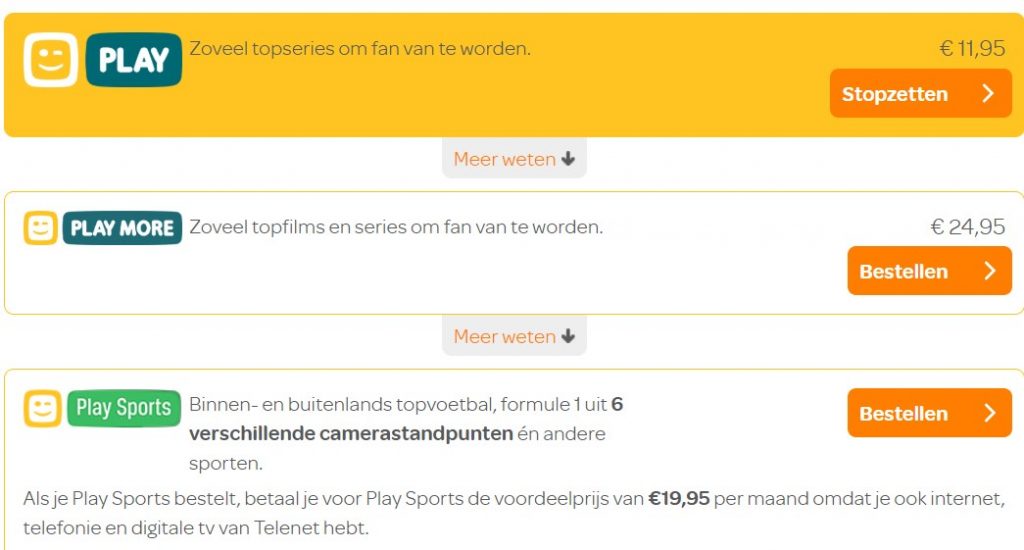Click down arrow in Meer weten below PLAY

click(x=568, y=159)
